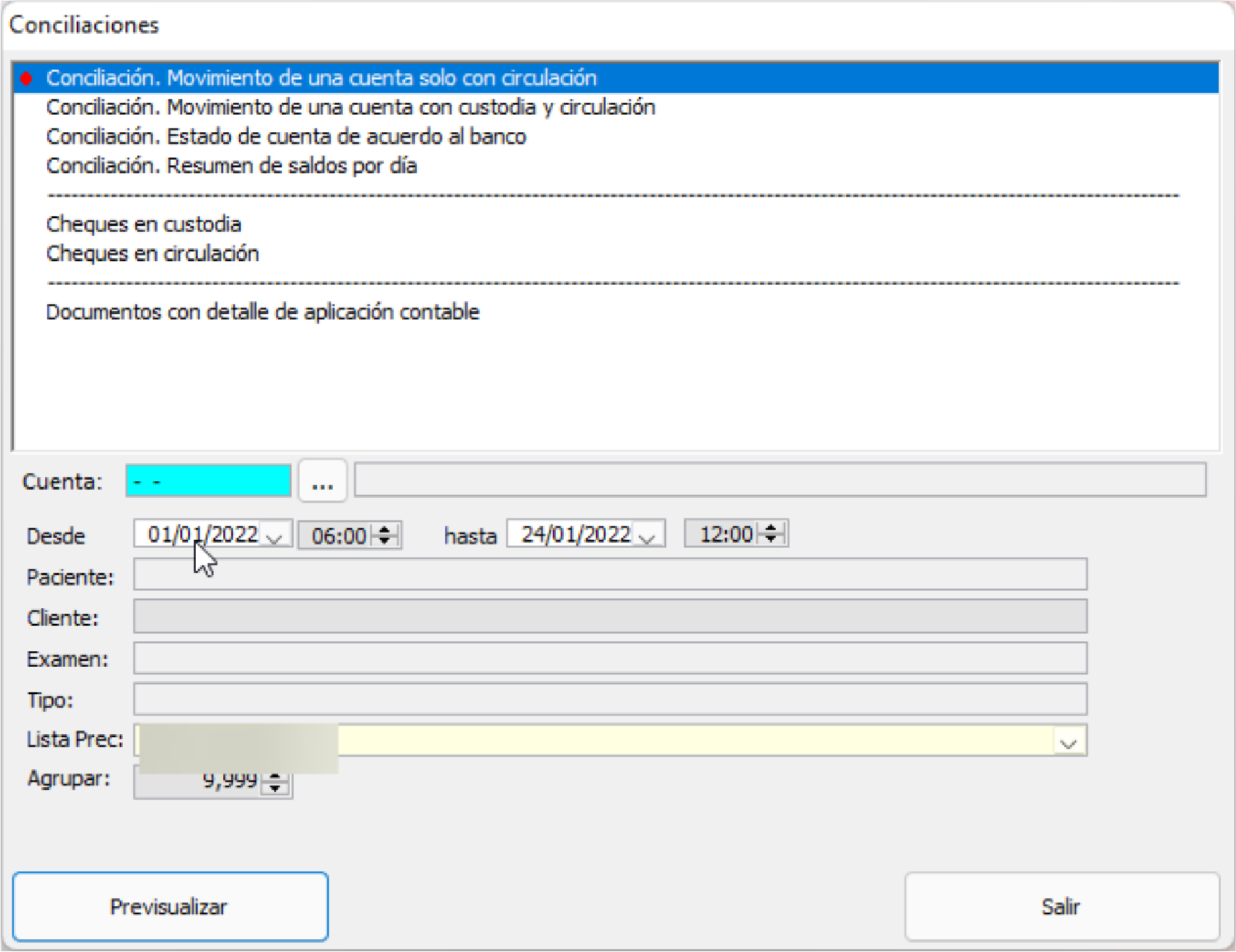Click the Salir button to exit
Image resolution: width=1236 pixels, height=952 pixels.
click(1061, 907)
